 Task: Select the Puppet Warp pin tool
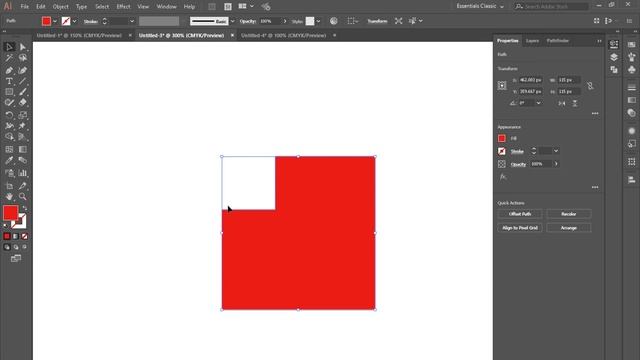(x=23, y=126)
